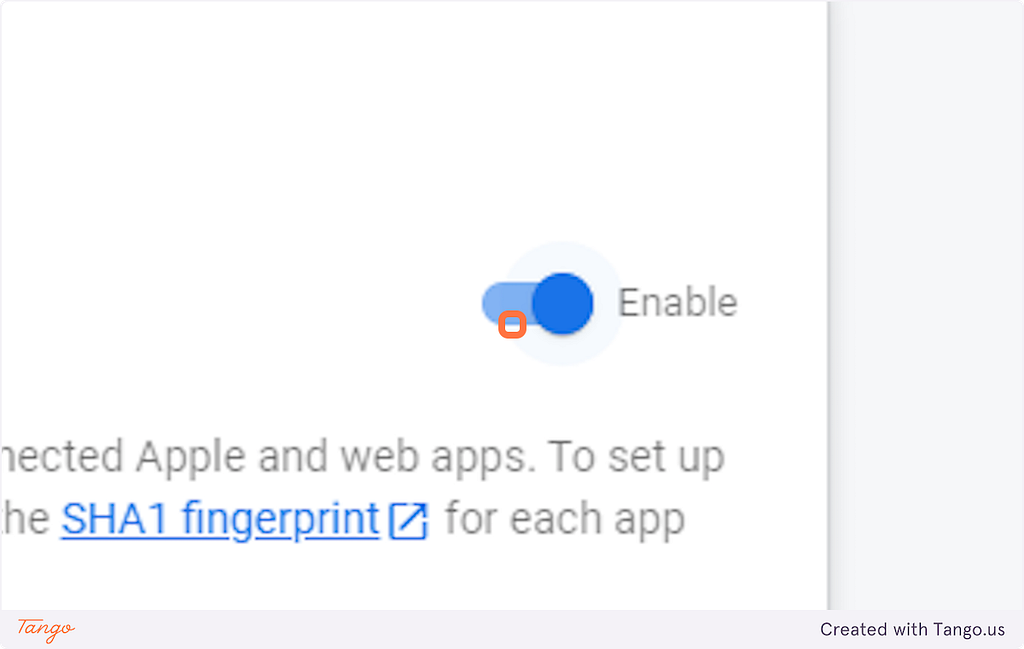
Task: Click the Enable label text
Action: (x=678, y=302)
